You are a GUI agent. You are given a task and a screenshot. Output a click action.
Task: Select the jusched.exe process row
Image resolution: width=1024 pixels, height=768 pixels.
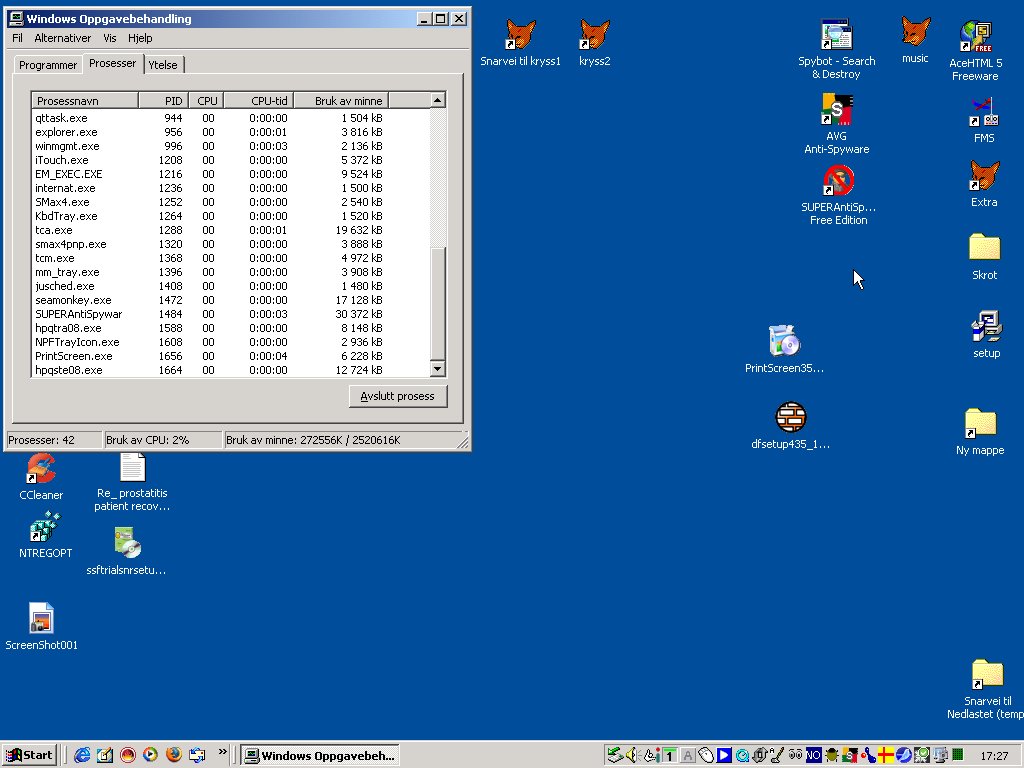(x=231, y=286)
